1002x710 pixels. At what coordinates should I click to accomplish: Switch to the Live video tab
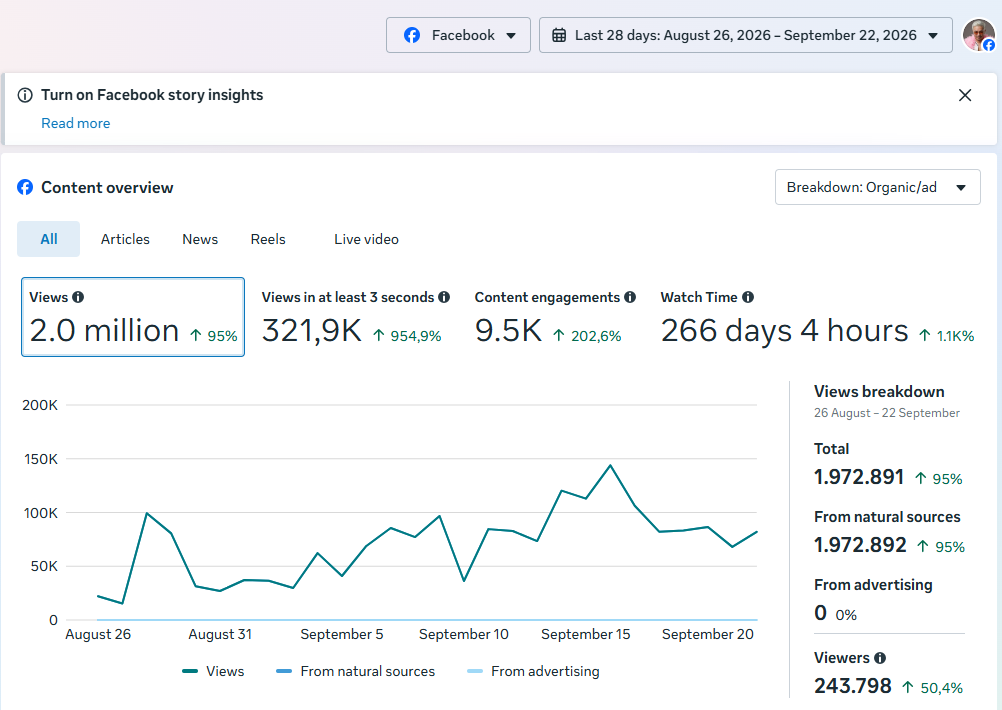tap(366, 239)
